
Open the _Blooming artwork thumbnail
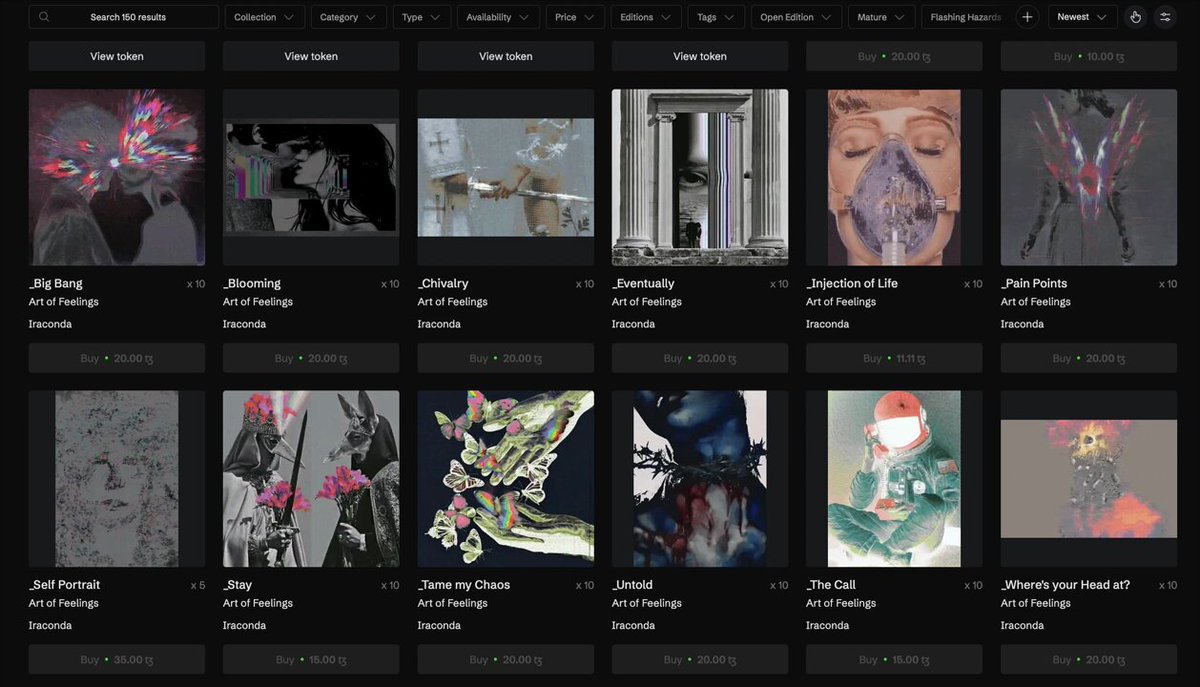311,177
